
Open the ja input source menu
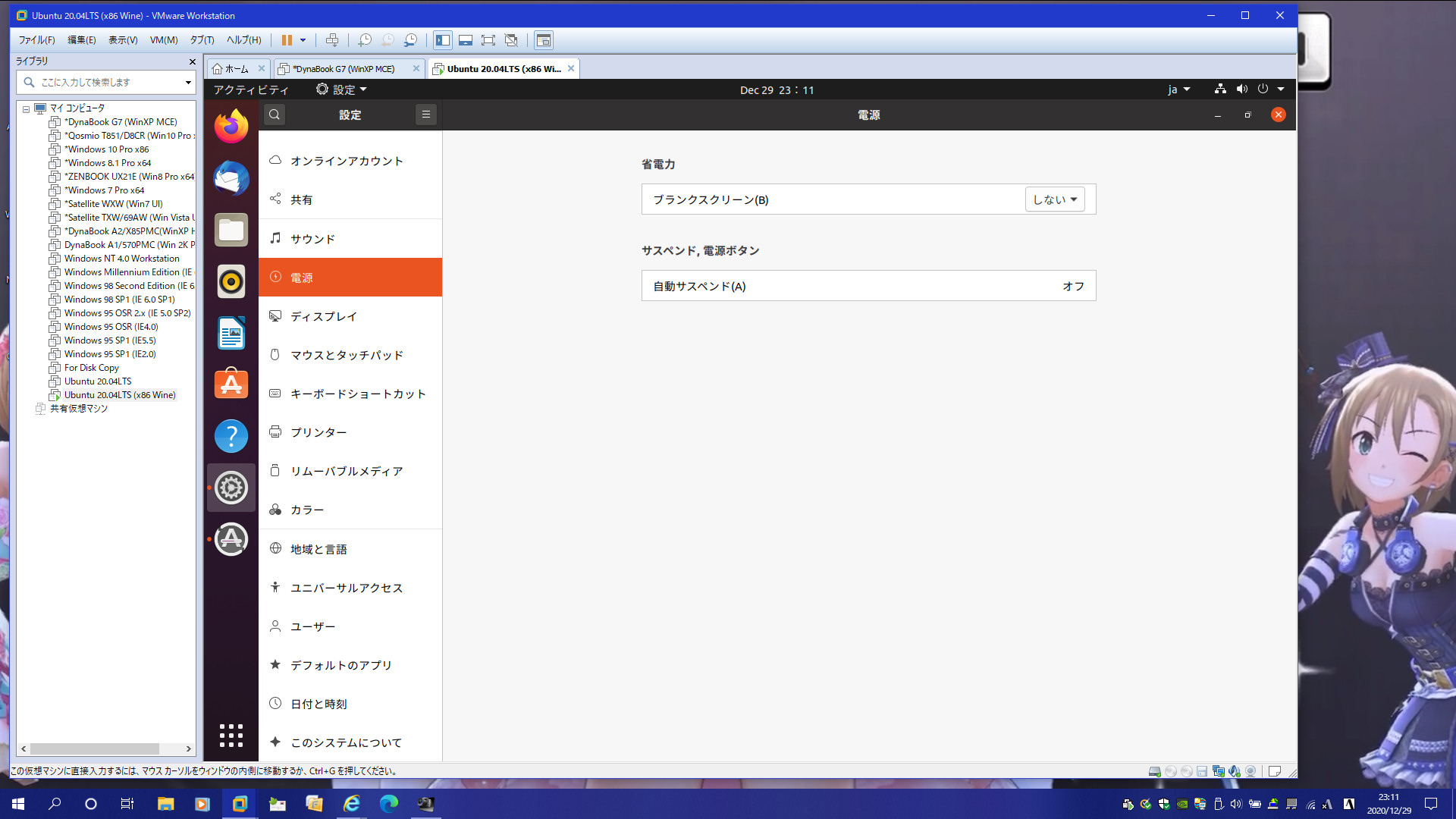click(x=1178, y=89)
